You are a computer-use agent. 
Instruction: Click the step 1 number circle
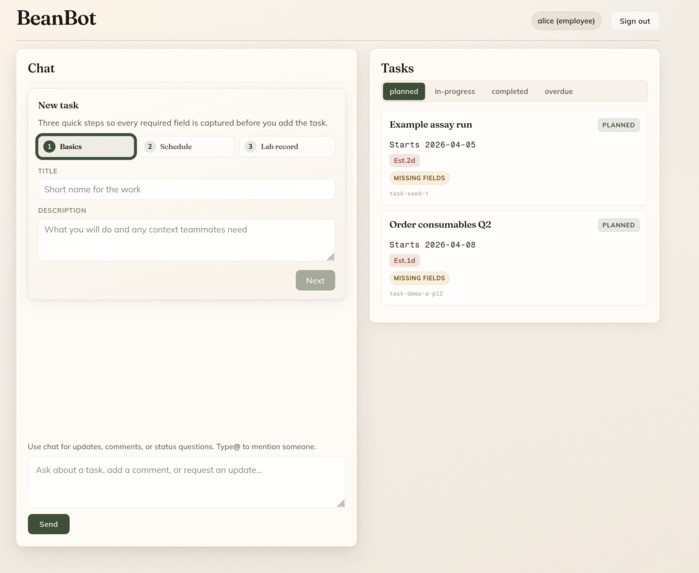(x=49, y=146)
